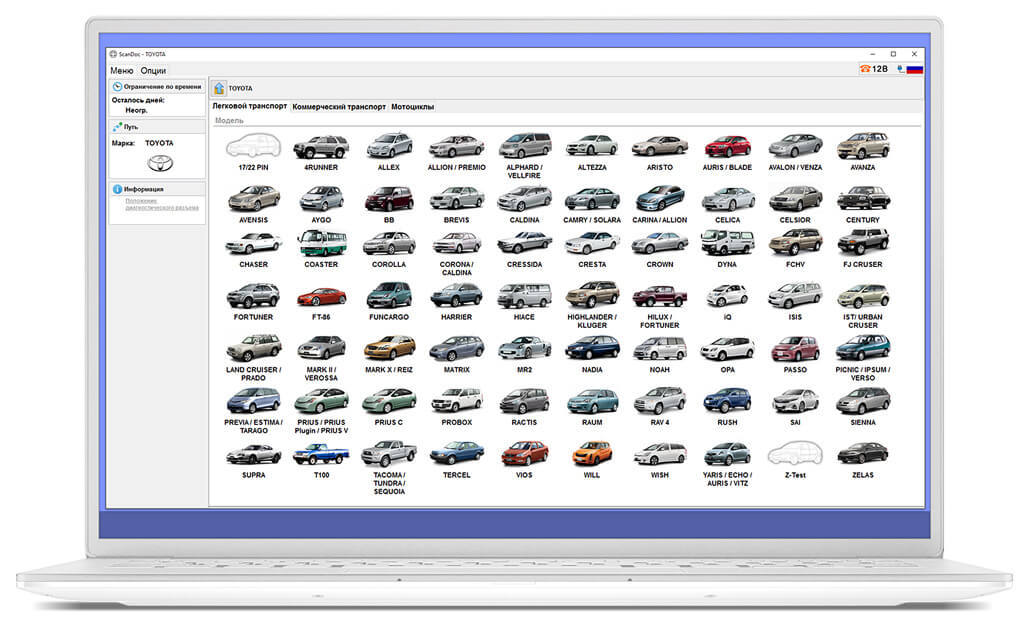The width and height of the screenshot is (1024, 626).
Task: Click the Осталось дней text
Action: tap(138, 101)
